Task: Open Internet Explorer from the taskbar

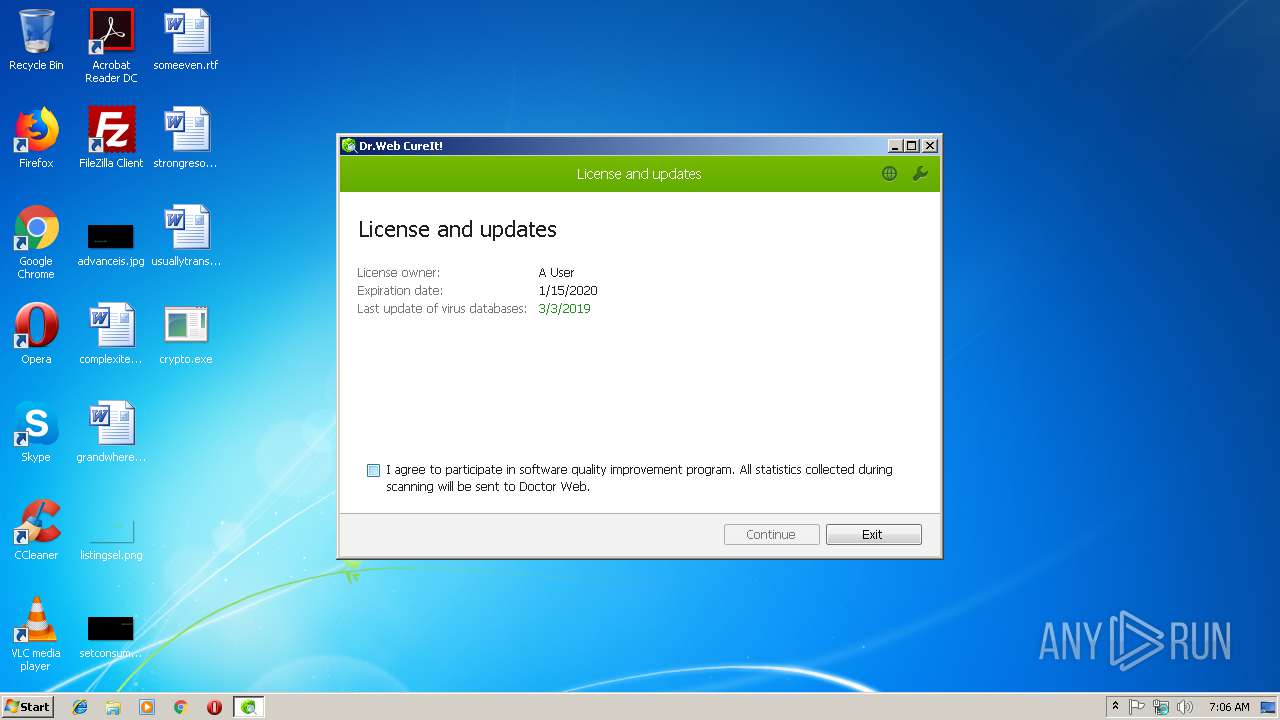Action: (x=80, y=707)
